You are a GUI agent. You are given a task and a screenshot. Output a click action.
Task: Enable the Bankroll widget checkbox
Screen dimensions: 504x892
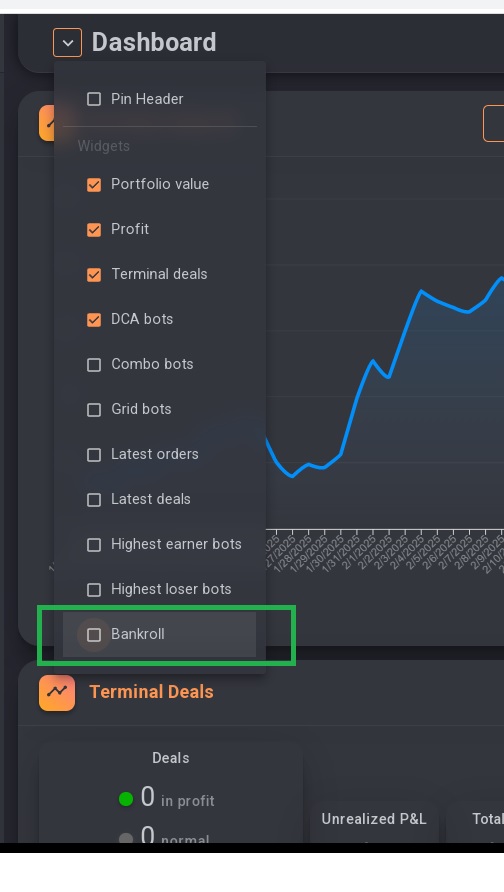(94, 634)
